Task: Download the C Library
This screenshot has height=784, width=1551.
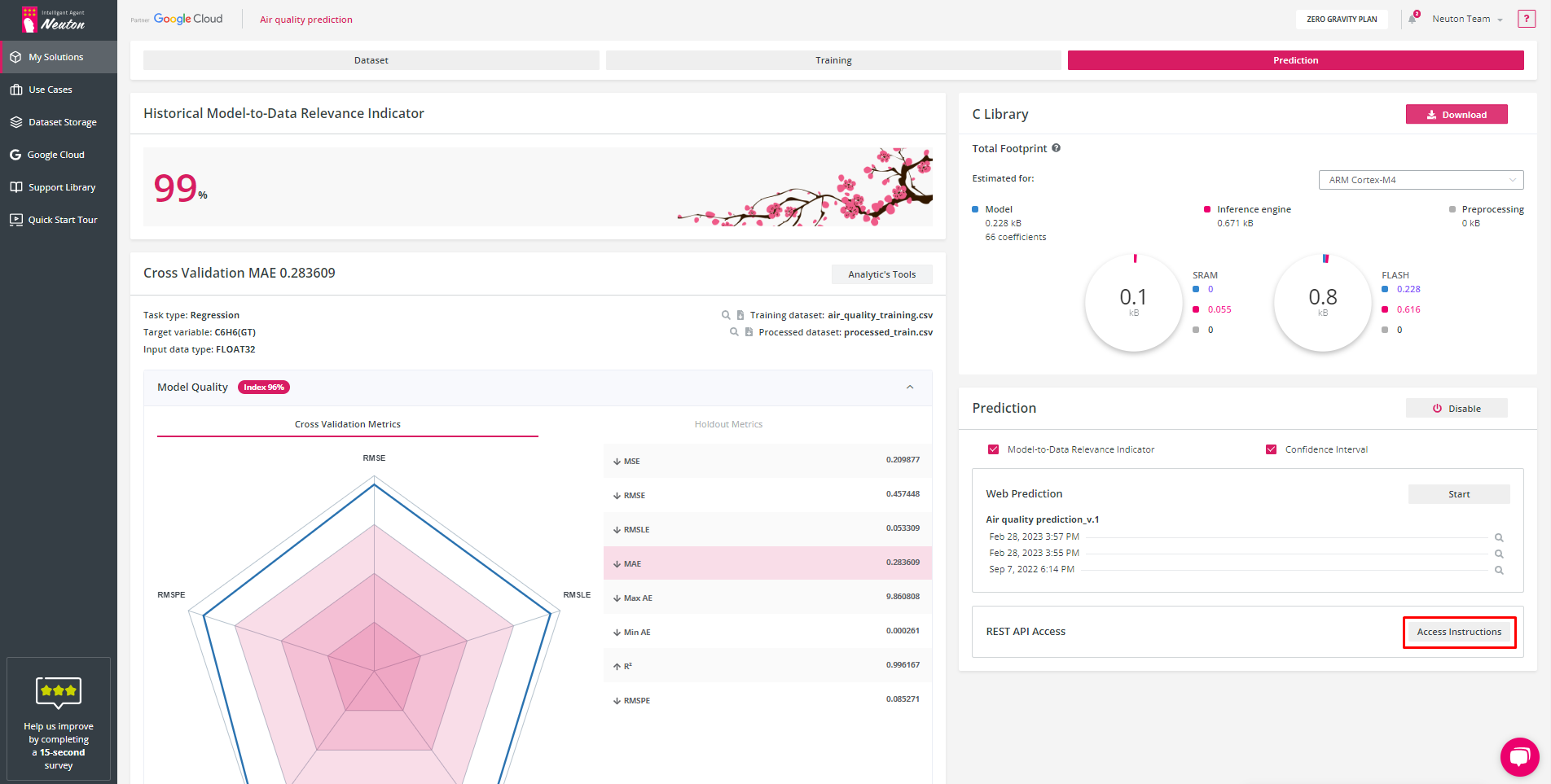Action: 1457,115
